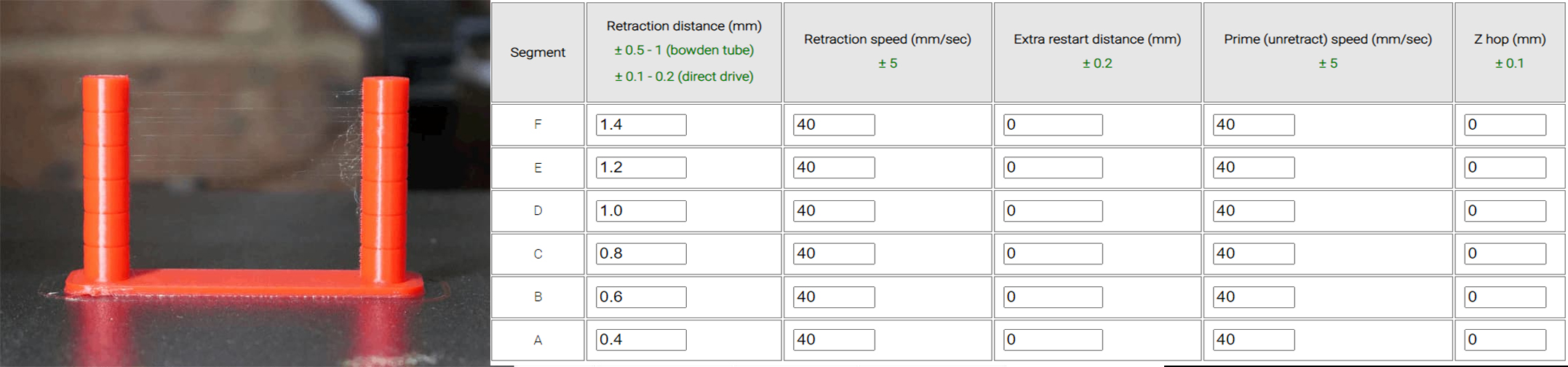Click segment B retraction distance input 0.6
Image resolution: width=1568 pixels, height=367 pixels.
(x=641, y=296)
